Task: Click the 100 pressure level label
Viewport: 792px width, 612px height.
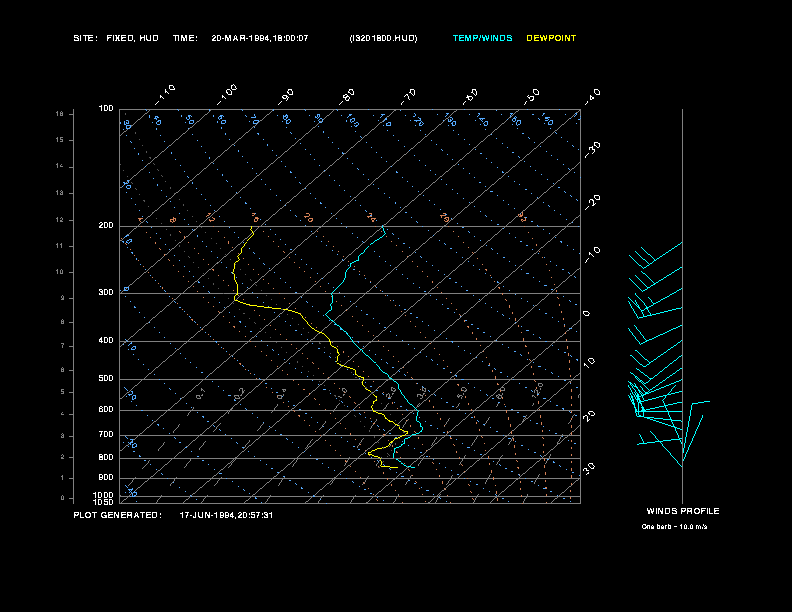Action: (x=106, y=109)
